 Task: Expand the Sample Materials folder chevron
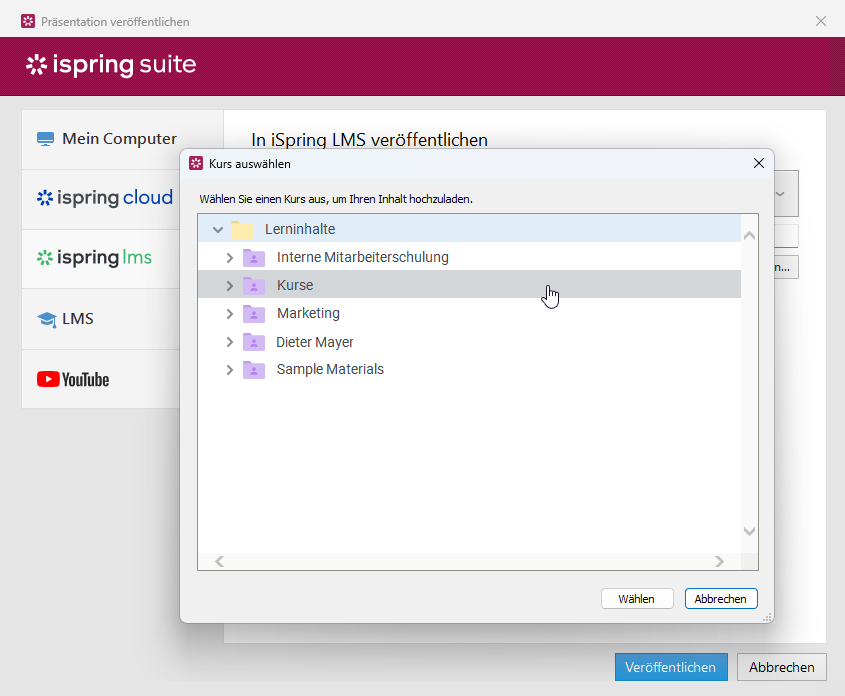click(230, 370)
